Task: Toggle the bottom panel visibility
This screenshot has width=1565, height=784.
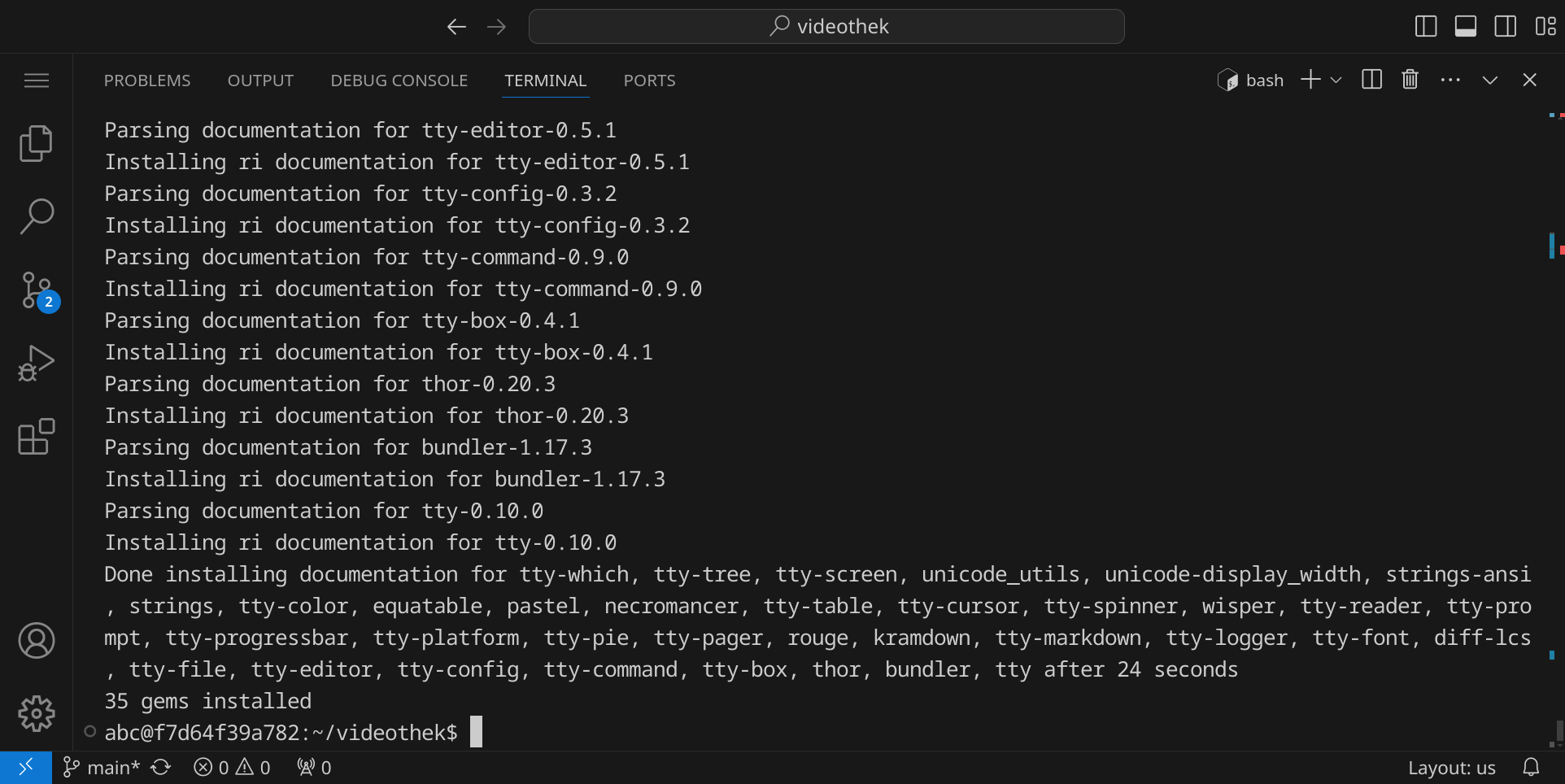Action: click(x=1466, y=27)
